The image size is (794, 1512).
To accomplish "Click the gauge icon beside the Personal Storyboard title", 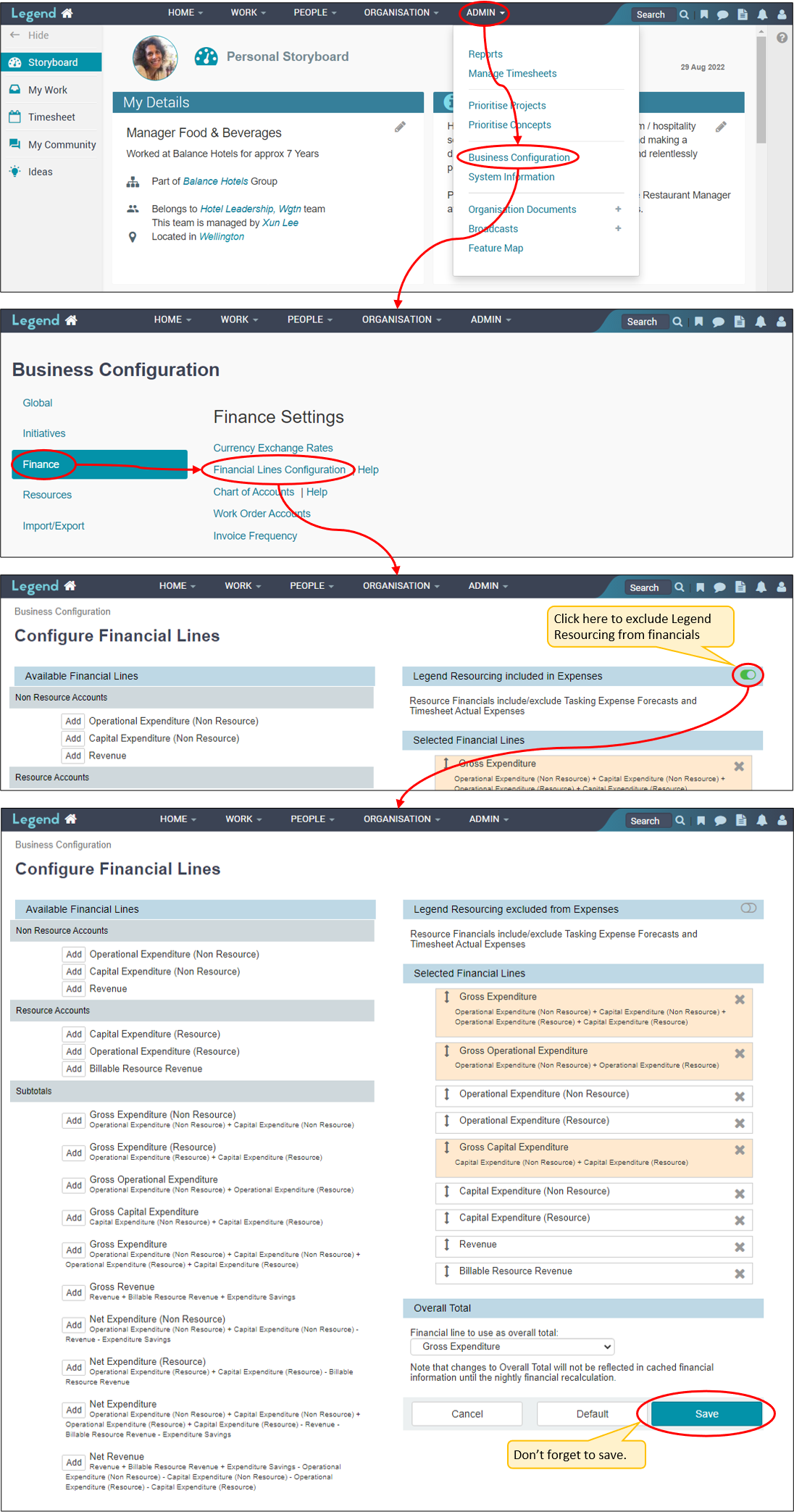I will (x=206, y=57).
